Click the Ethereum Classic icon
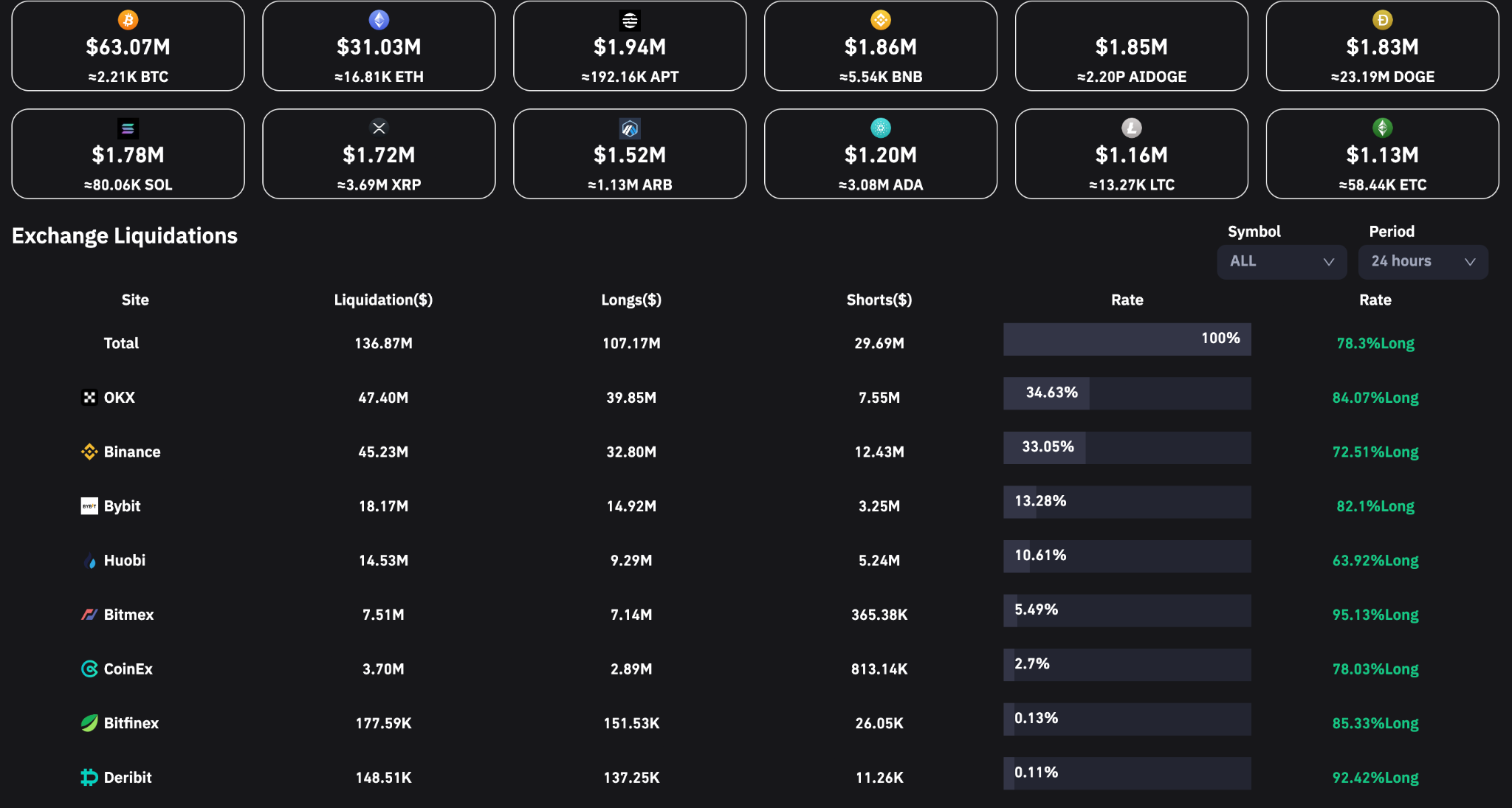The height and width of the screenshot is (808, 1512). tap(1382, 128)
